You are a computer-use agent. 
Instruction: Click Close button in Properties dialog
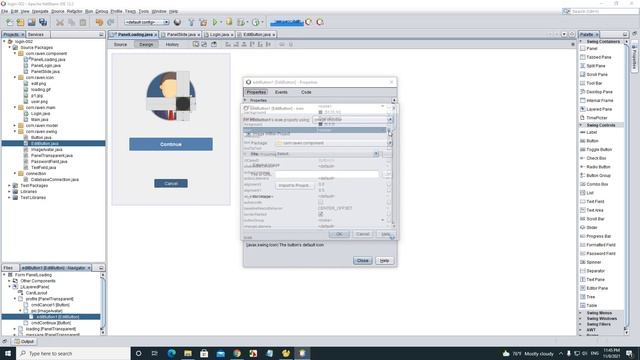click(x=362, y=260)
